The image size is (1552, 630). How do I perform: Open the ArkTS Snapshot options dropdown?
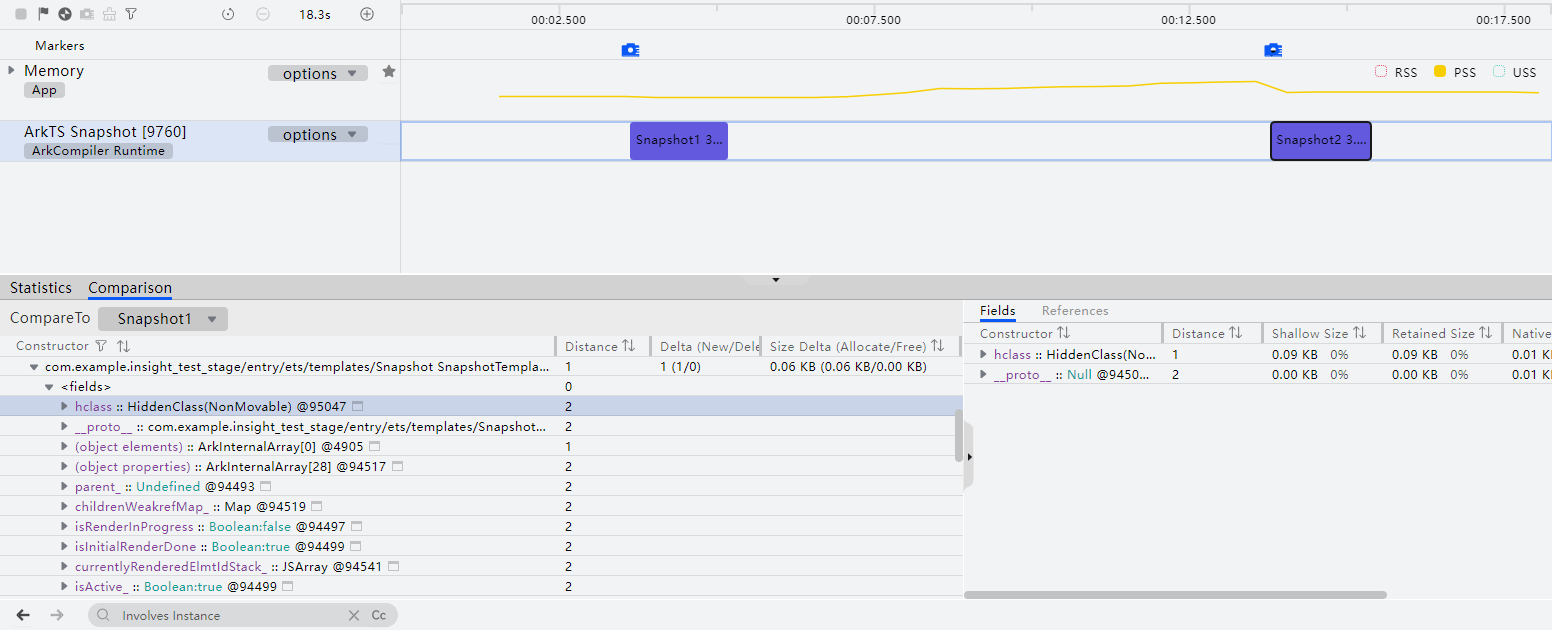pyautogui.click(x=318, y=134)
